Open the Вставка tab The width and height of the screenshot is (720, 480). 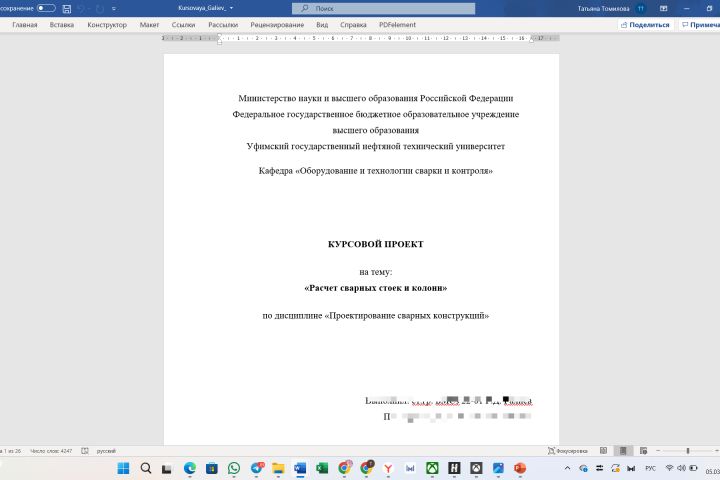click(62, 25)
